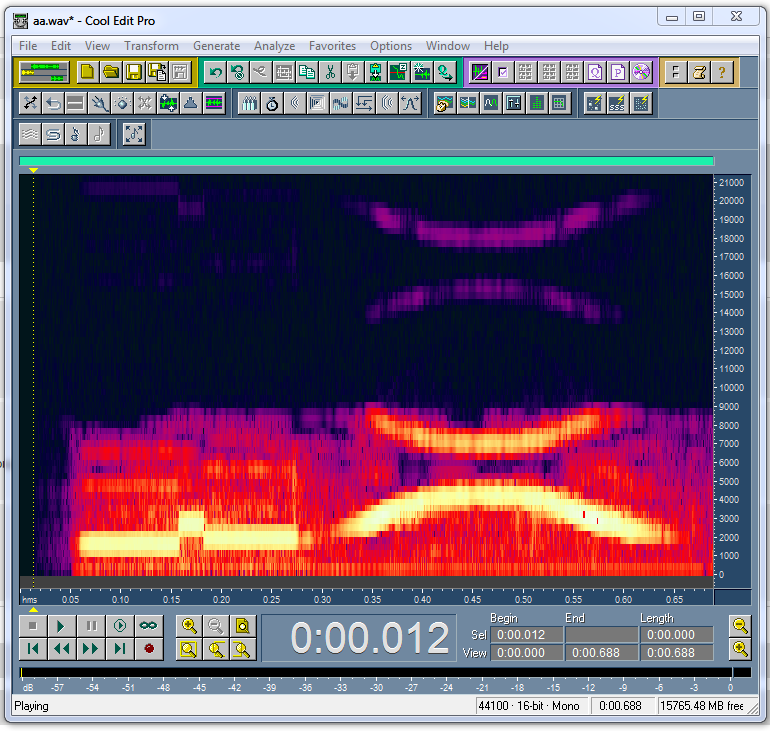Click the CD player icon
This screenshot has width=770, height=731.
(x=641, y=72)
